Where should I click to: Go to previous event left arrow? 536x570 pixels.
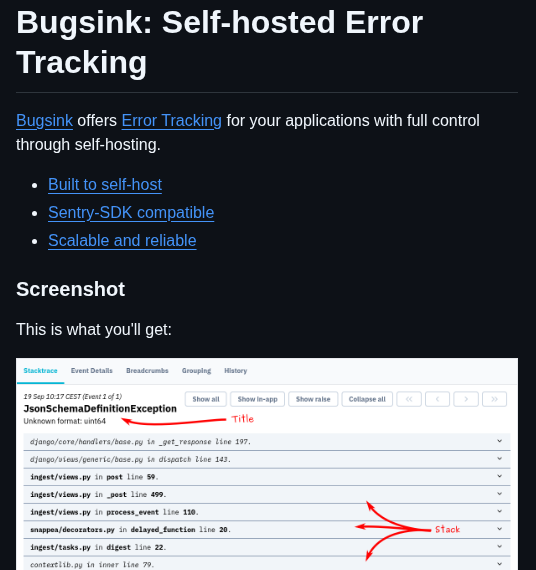point(437,399)
